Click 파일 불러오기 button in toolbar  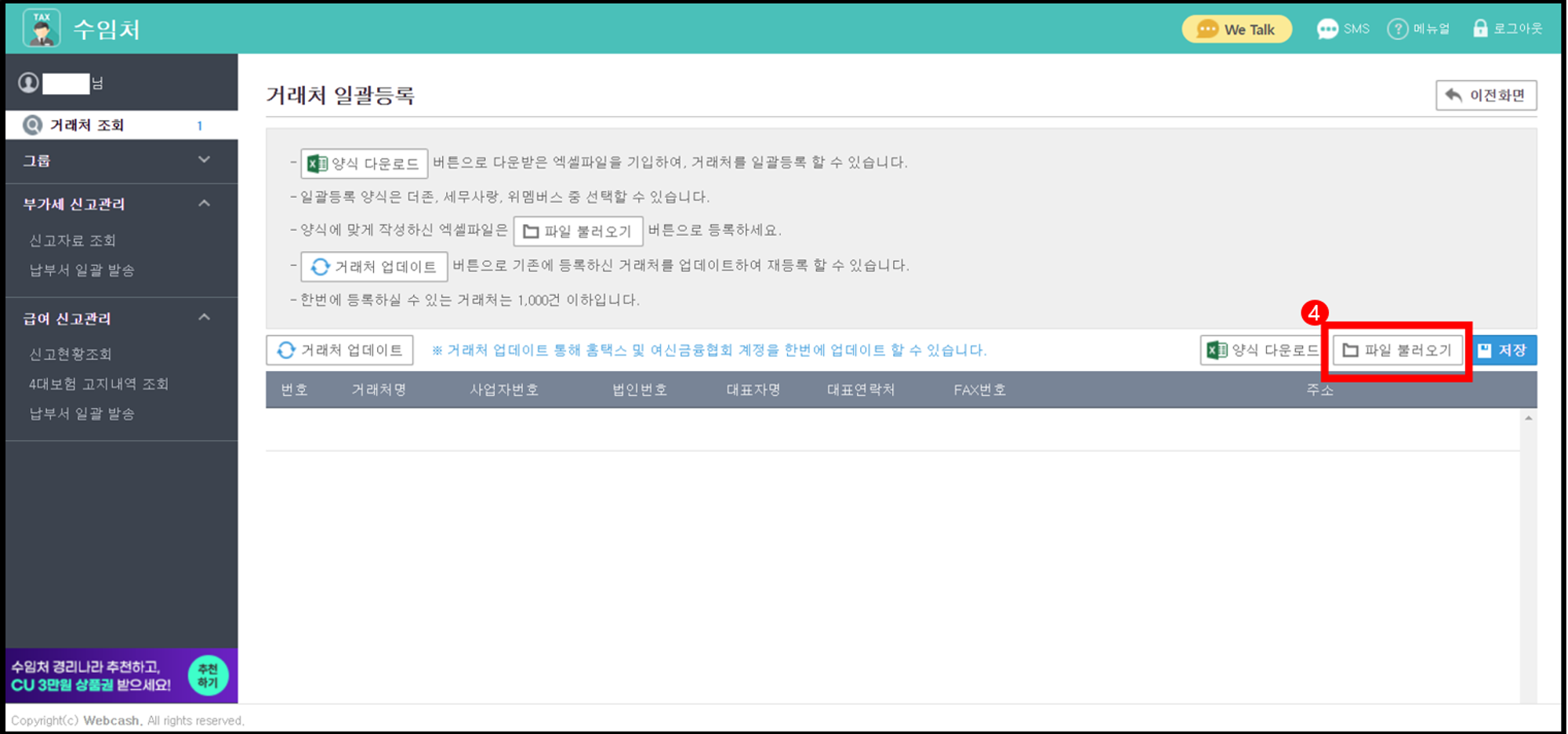(1397, 351)
